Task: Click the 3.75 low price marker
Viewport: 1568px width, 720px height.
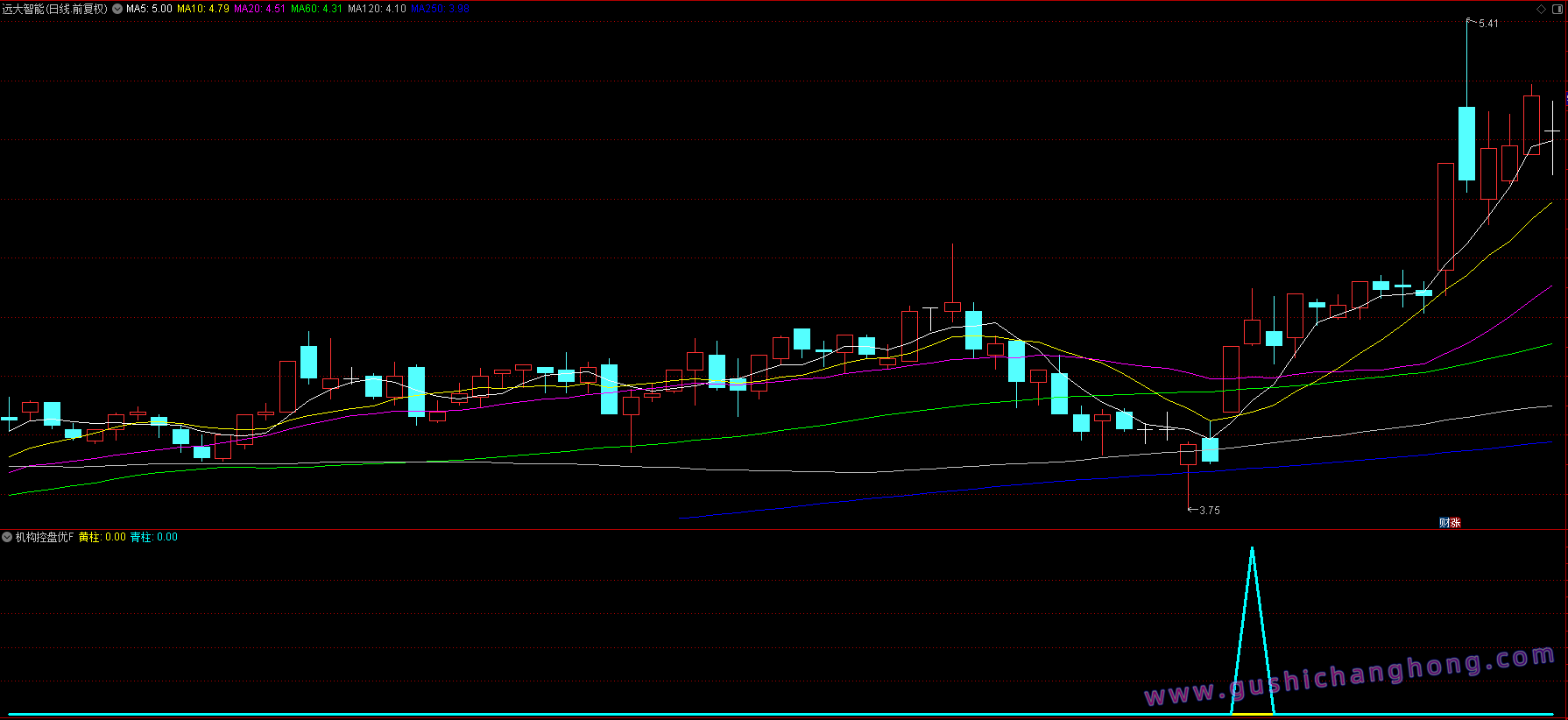Action: pos(1208,511)
